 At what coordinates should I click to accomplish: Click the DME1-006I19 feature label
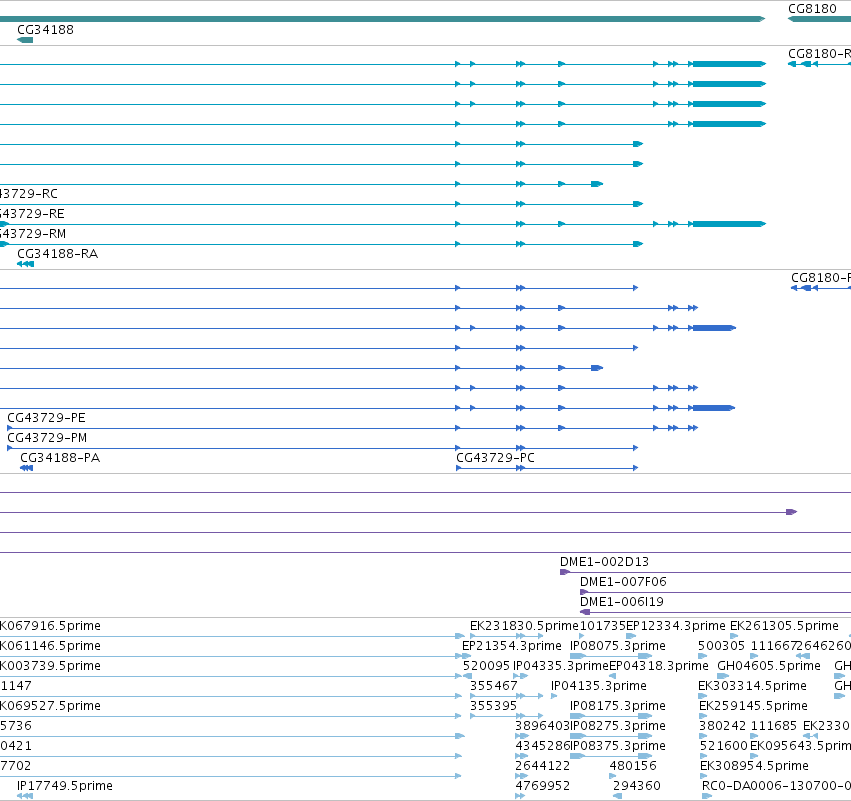click(x=622, y=602)
